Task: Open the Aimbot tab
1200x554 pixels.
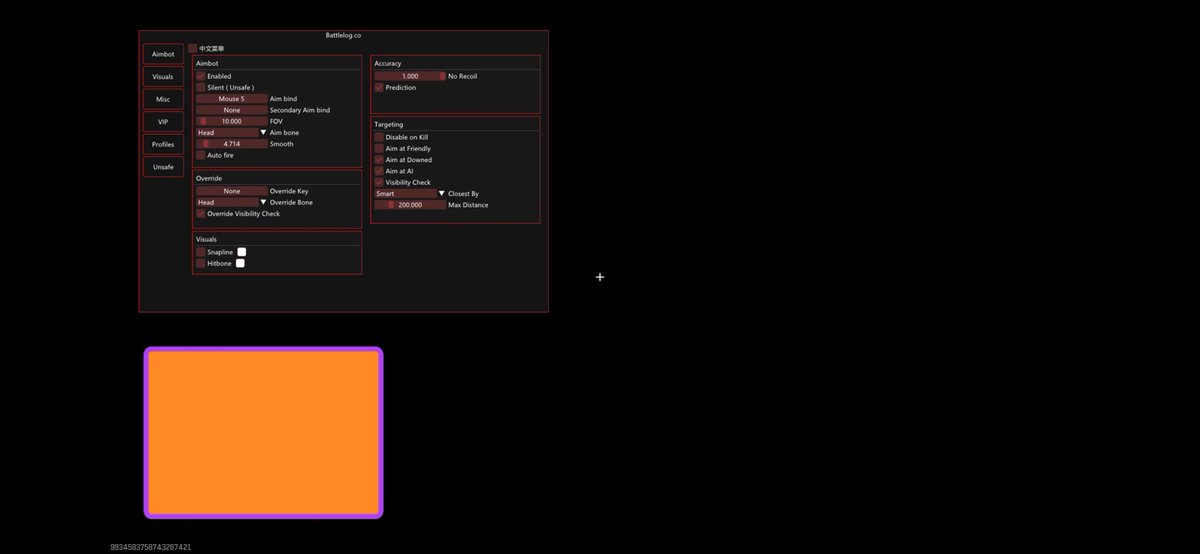Action: coord(163,54)
